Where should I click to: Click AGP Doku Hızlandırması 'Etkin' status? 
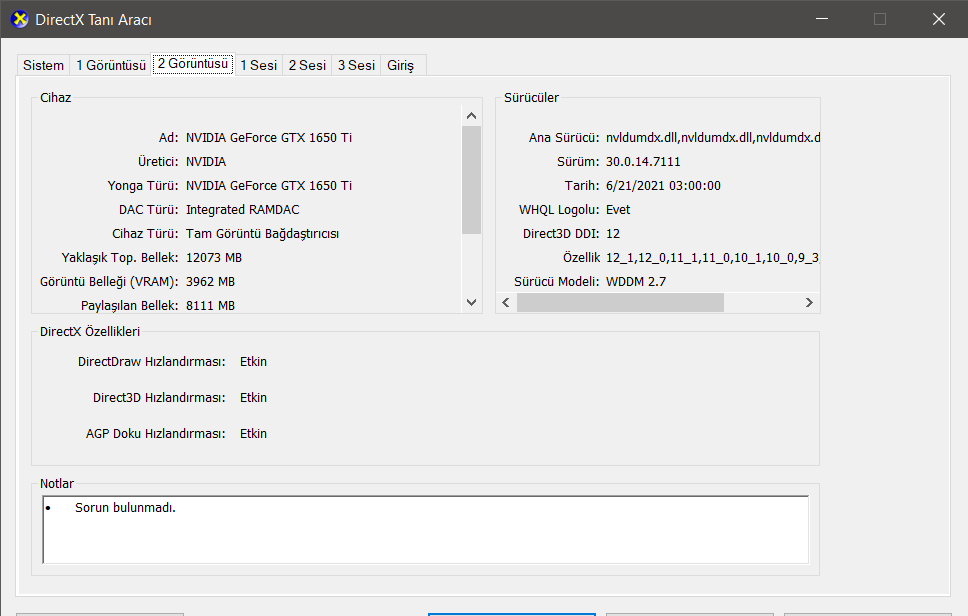(x=253, y=434)
